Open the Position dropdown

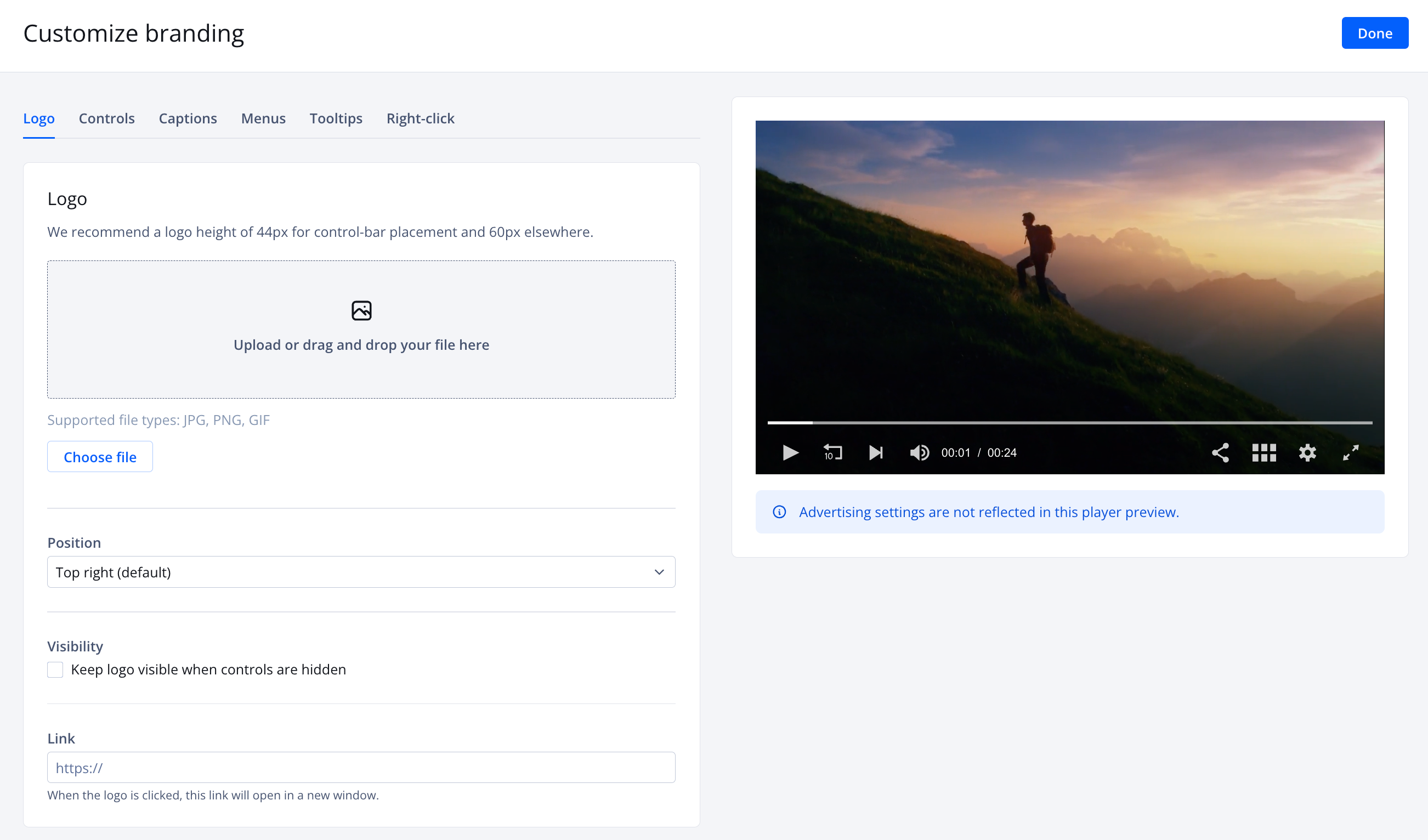[x=360, y=572]
